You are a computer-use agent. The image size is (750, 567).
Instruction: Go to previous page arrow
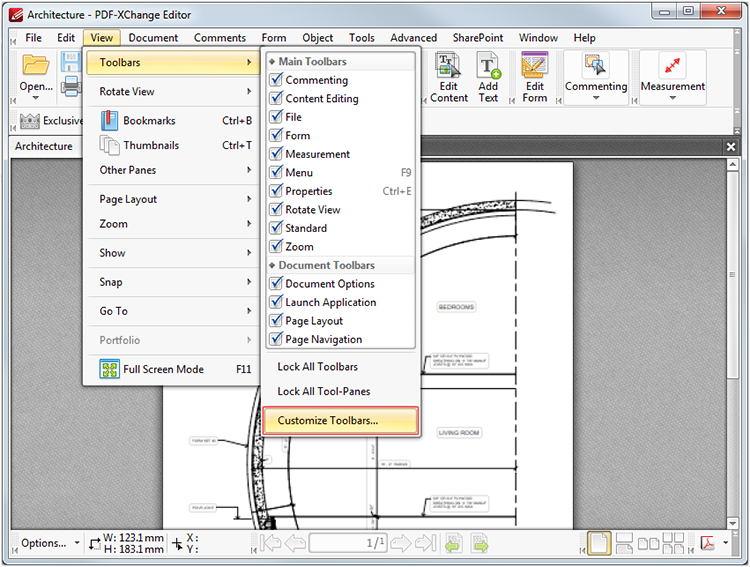[295, 543]
